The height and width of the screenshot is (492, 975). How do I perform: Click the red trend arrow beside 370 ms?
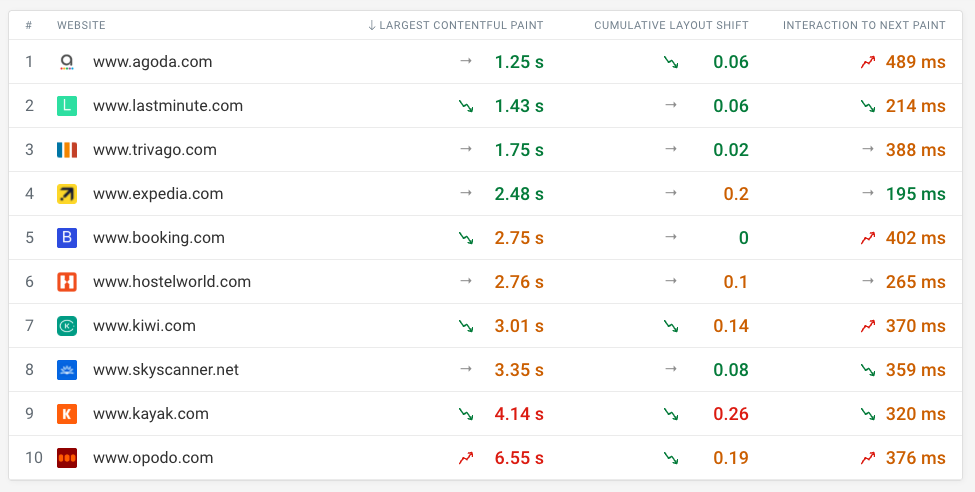867,326
